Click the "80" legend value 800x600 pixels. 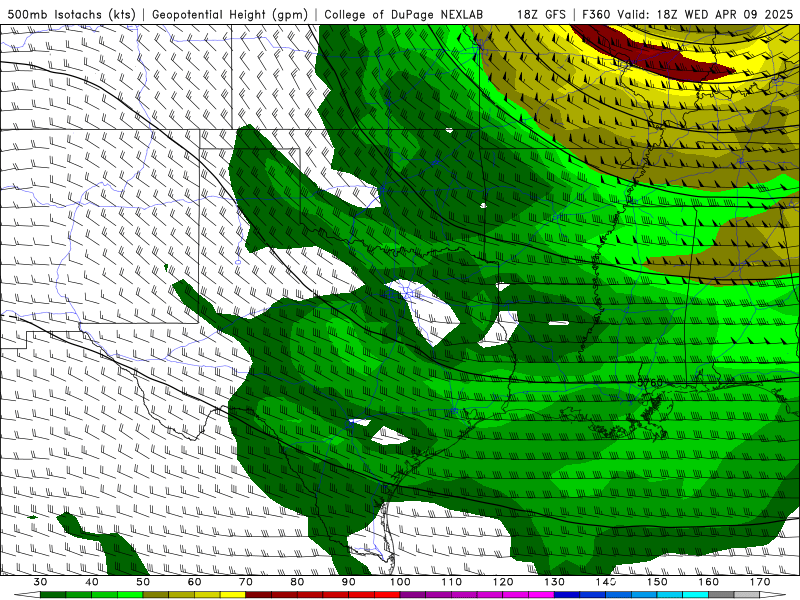coord(297,582)
